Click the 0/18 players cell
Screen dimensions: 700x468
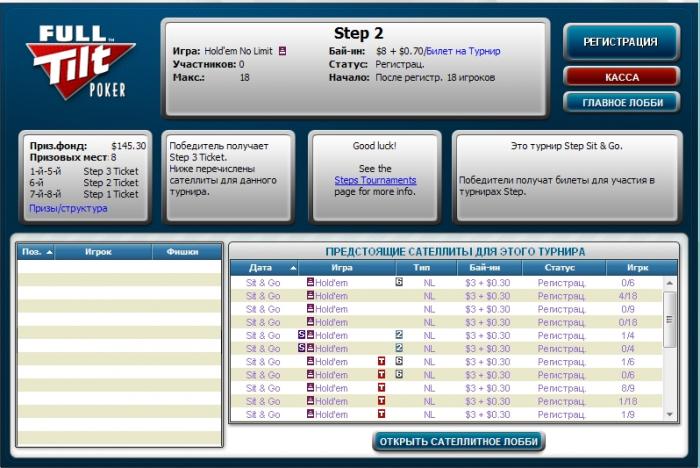click(628, 322)
